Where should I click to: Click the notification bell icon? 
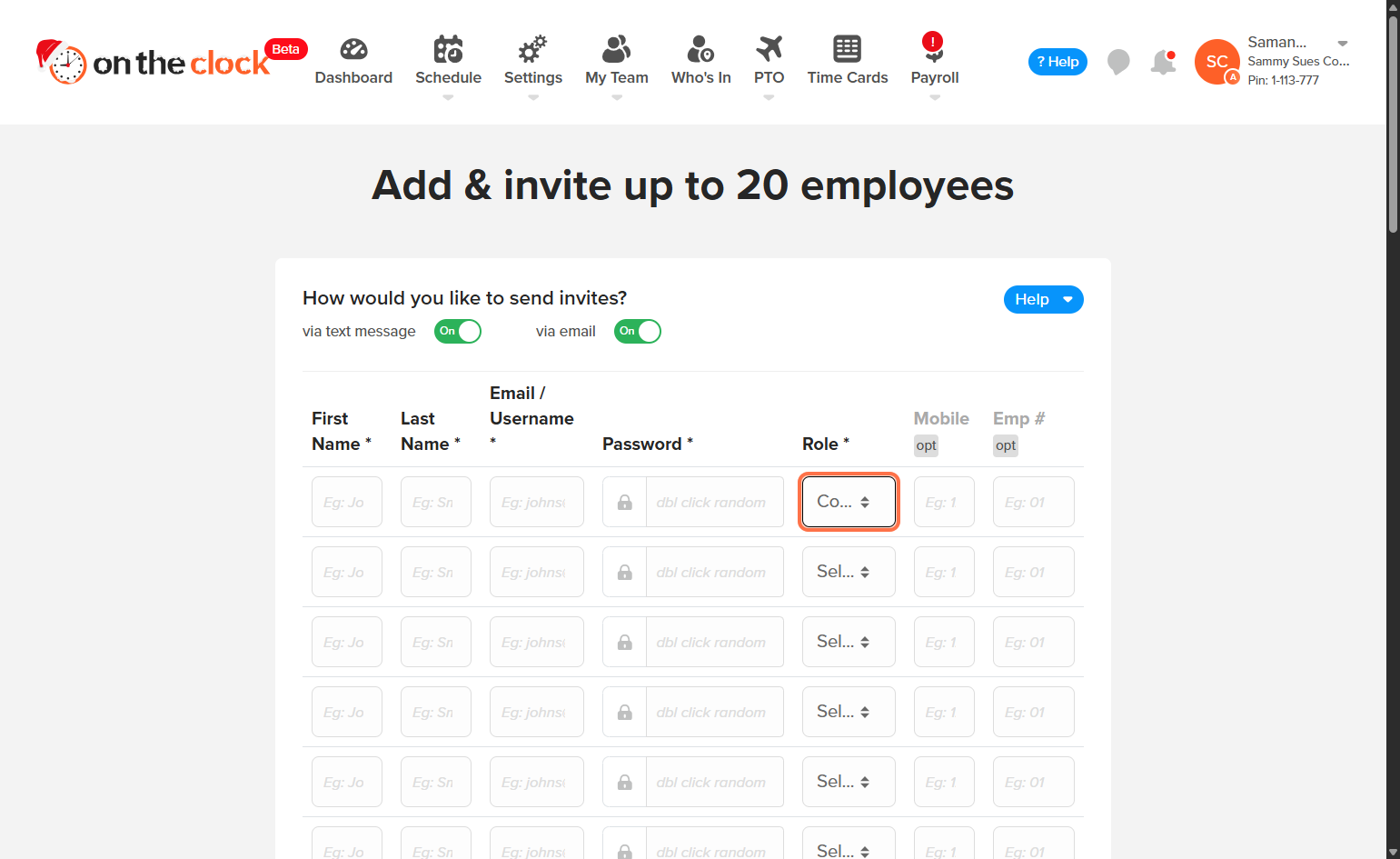1163,62
